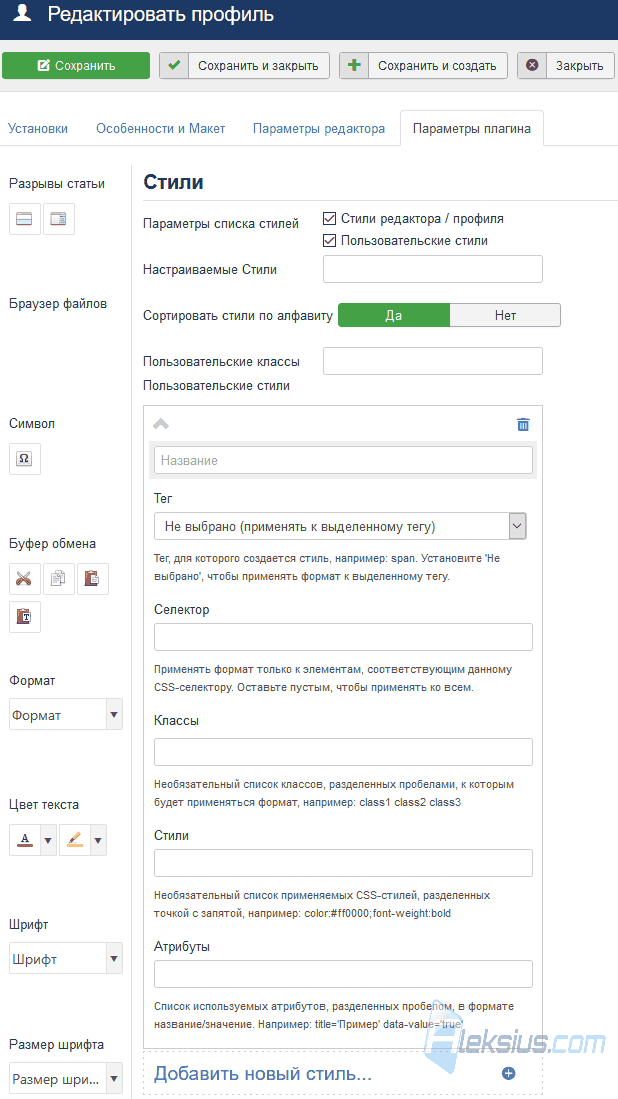The height and width of the screenshot is (1099, 618).
Task: Click the page break icon under Разрывы статьи
Action: coord(25,219)
